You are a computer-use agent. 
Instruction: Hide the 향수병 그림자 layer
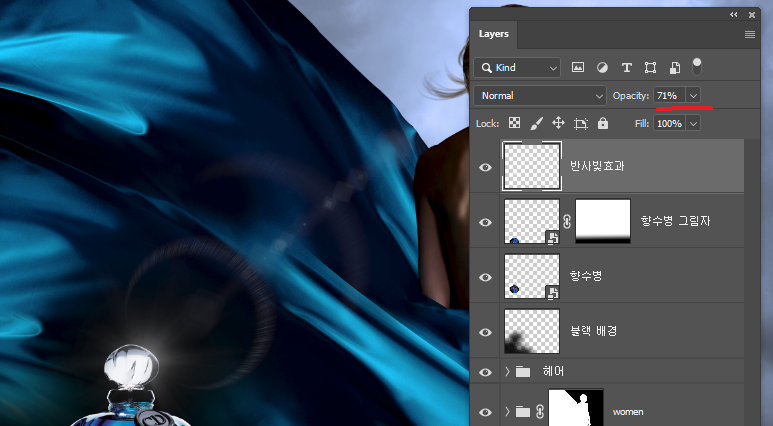point(485,222)
